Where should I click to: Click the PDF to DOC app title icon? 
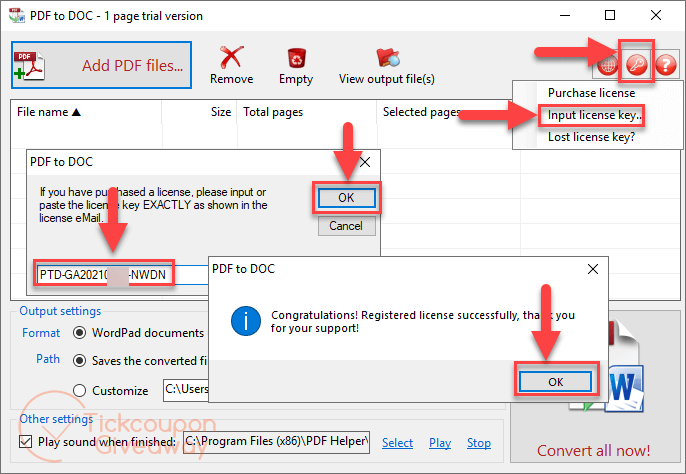17,15
